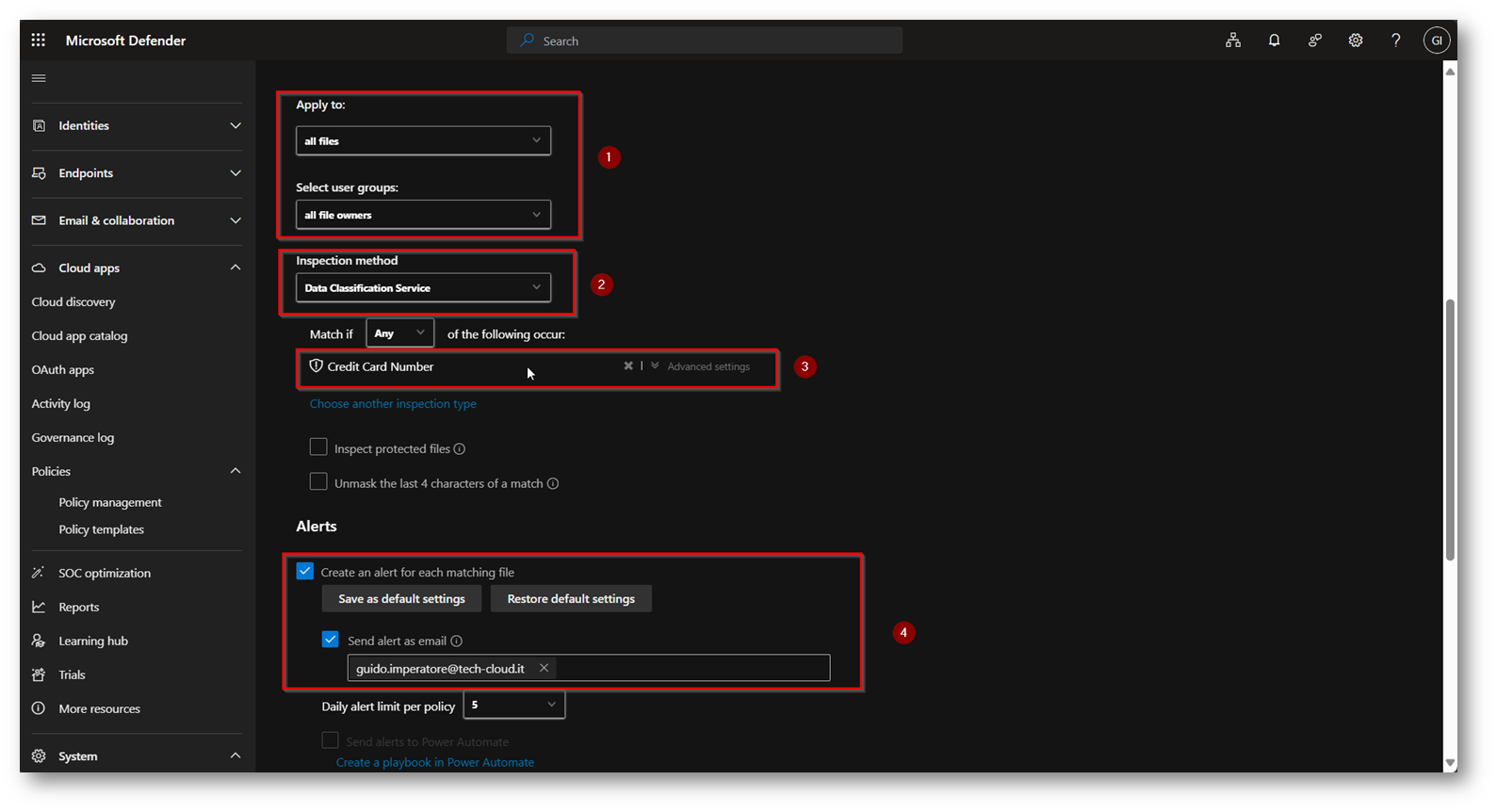Open the Settings gear in header
Image resolution: width=1497 pixels, height=812 pixels.
click(1356, 41)
